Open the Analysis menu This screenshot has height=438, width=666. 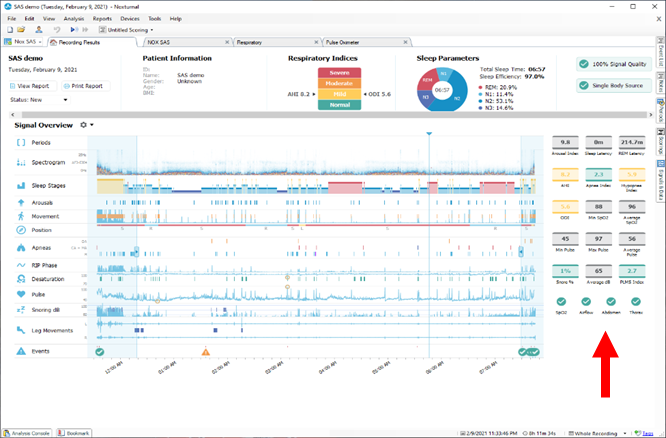(73, 18)
